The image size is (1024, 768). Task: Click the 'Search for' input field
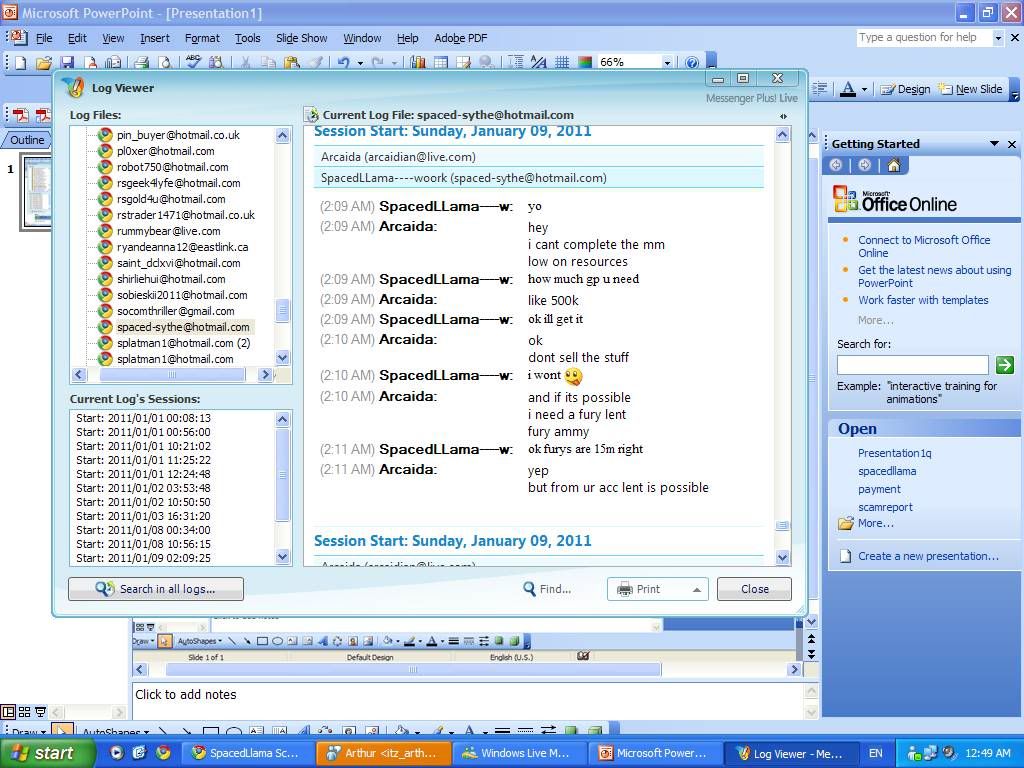tap(912, 364)
